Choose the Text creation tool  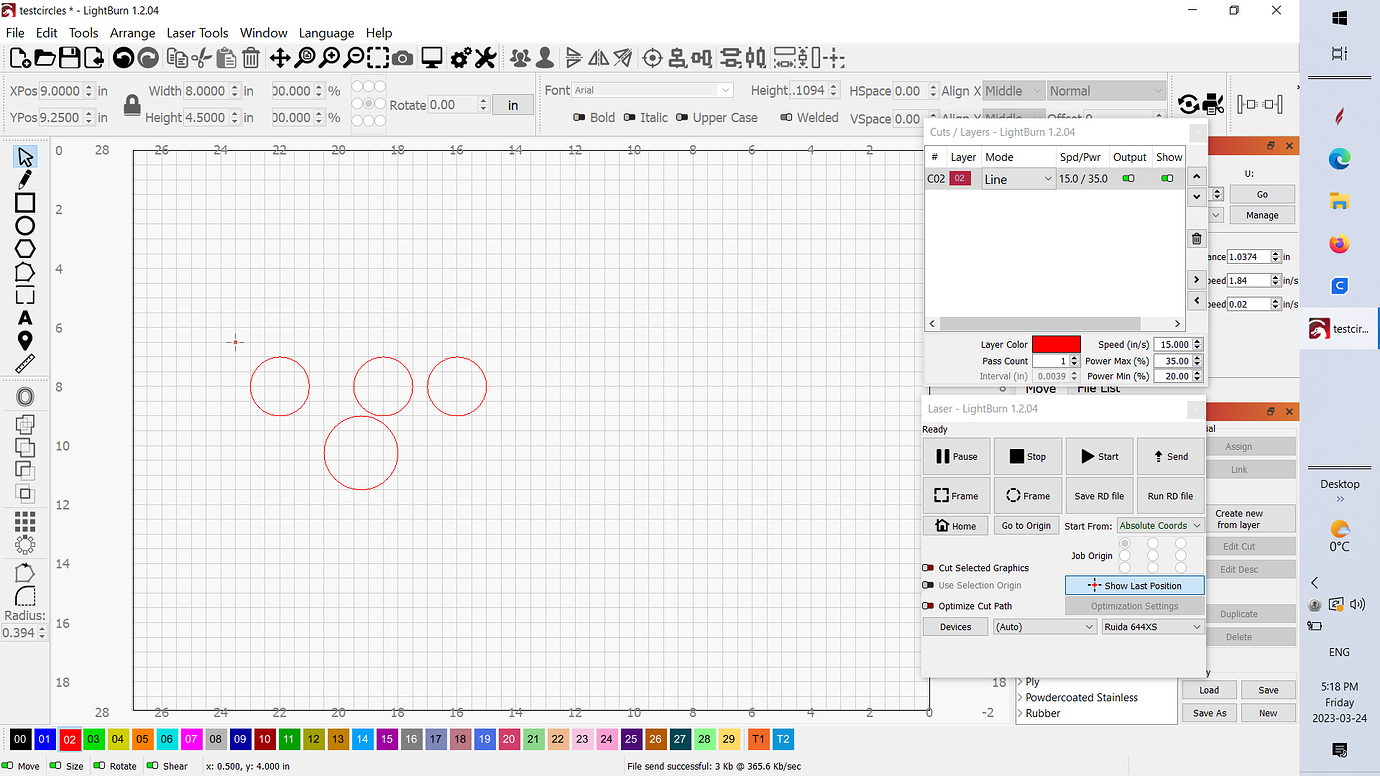(x=24, y=317)
